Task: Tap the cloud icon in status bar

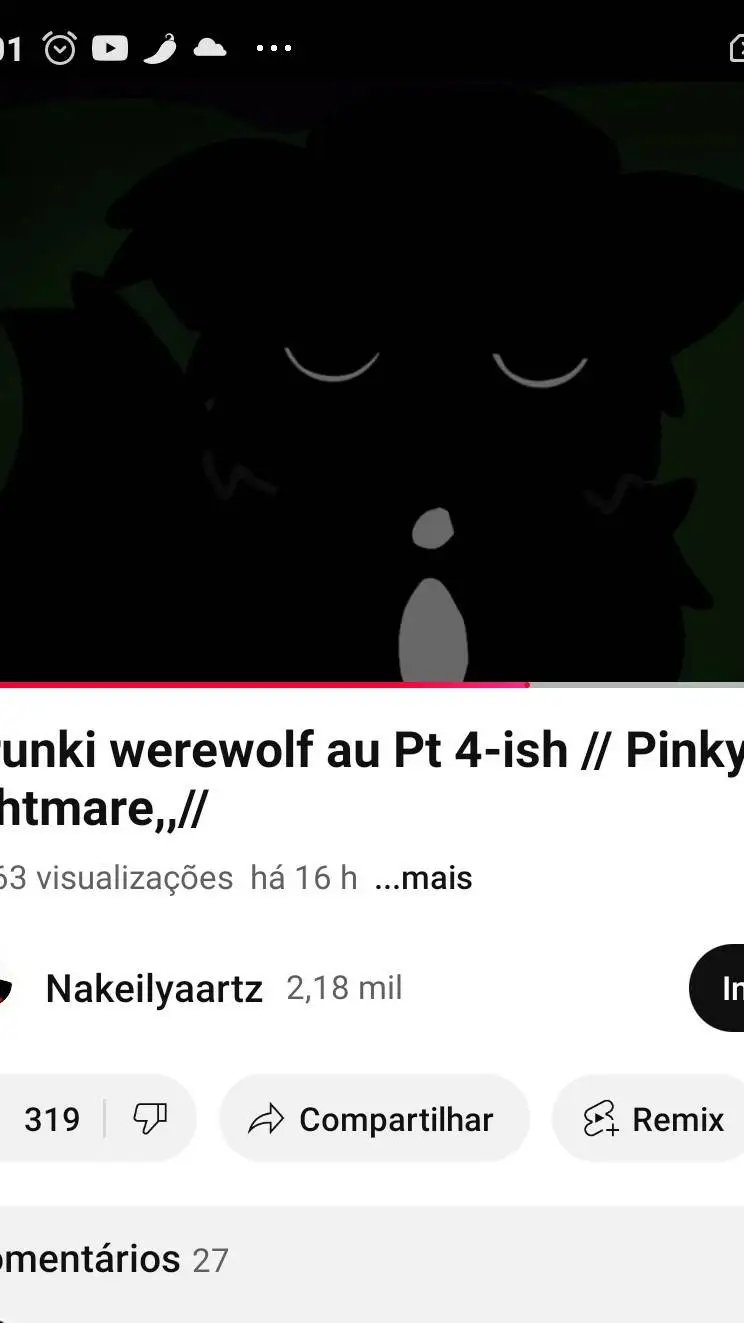Action: [209, 47]
